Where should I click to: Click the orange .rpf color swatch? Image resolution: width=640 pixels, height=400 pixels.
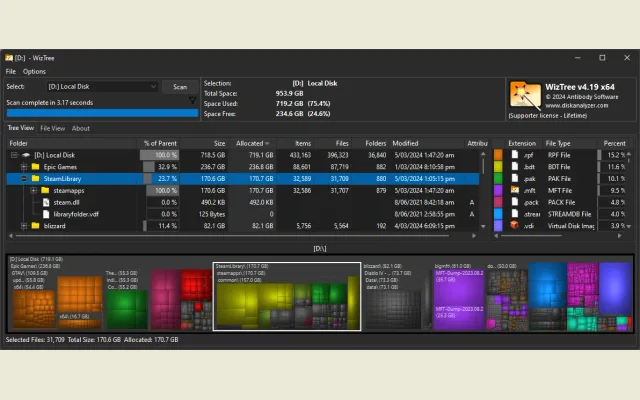(x=498, y=155)
